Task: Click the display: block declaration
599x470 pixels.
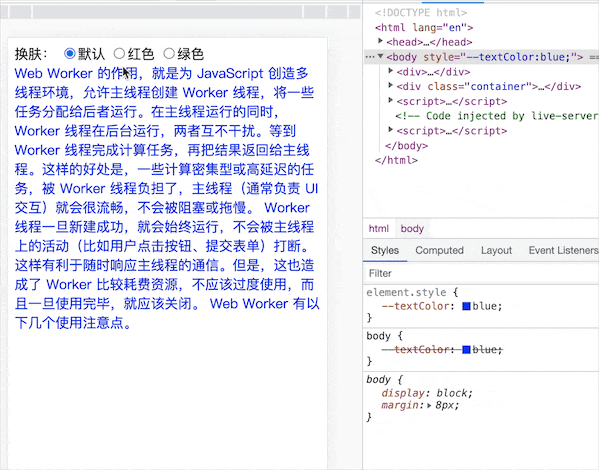Action: tap(427, 393)
